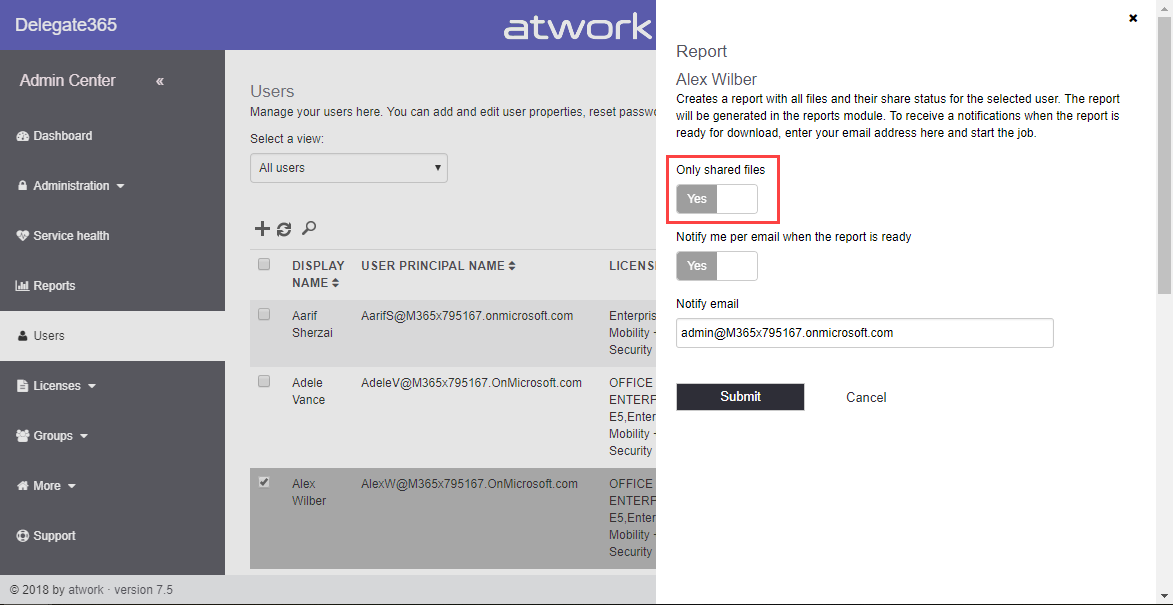Uncheck the Alex Wilber row checkbox
The height and width of the screenshot is (605, 1173).
pos(264,482)
